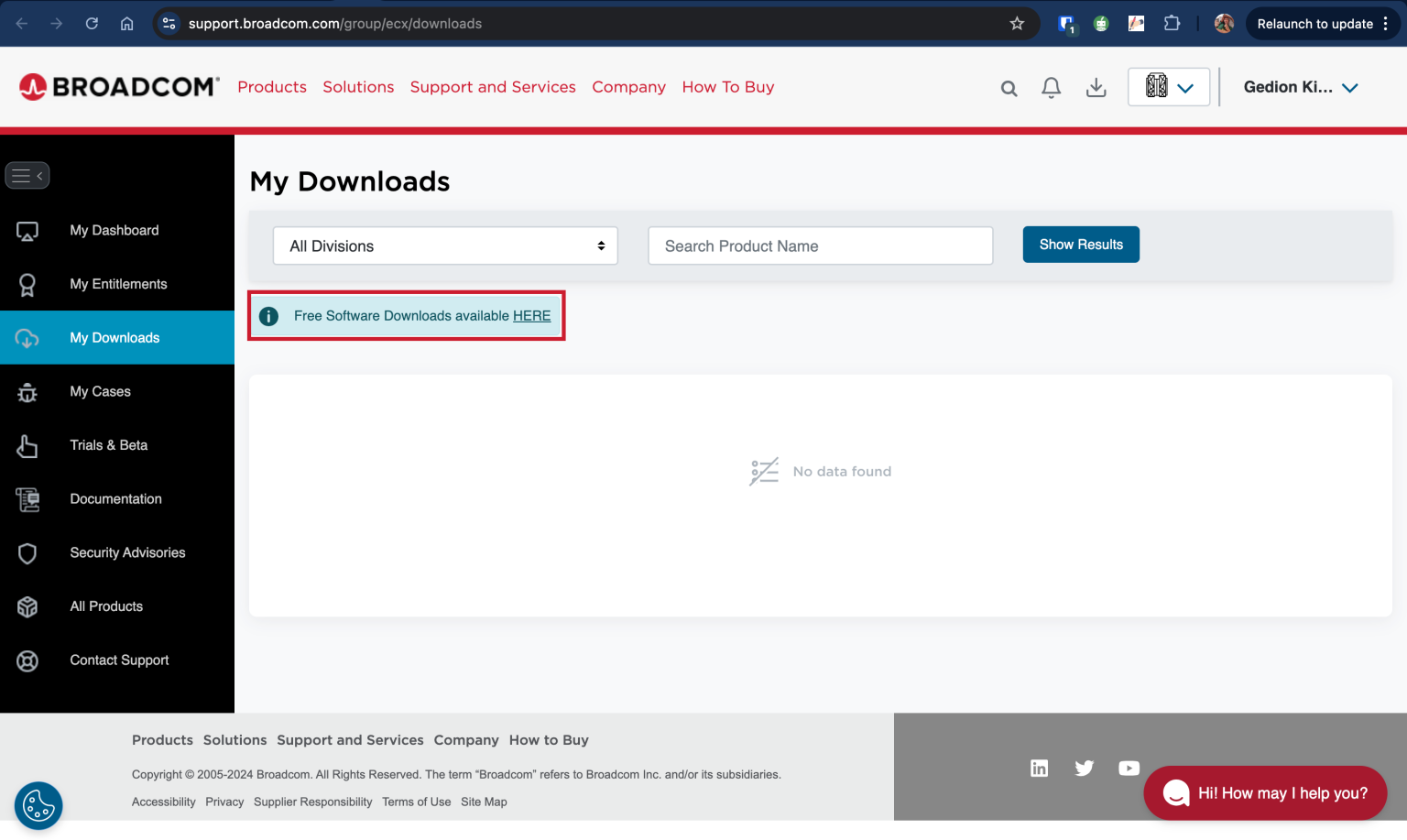Select the My Entitlements sidebar icon

27,285
